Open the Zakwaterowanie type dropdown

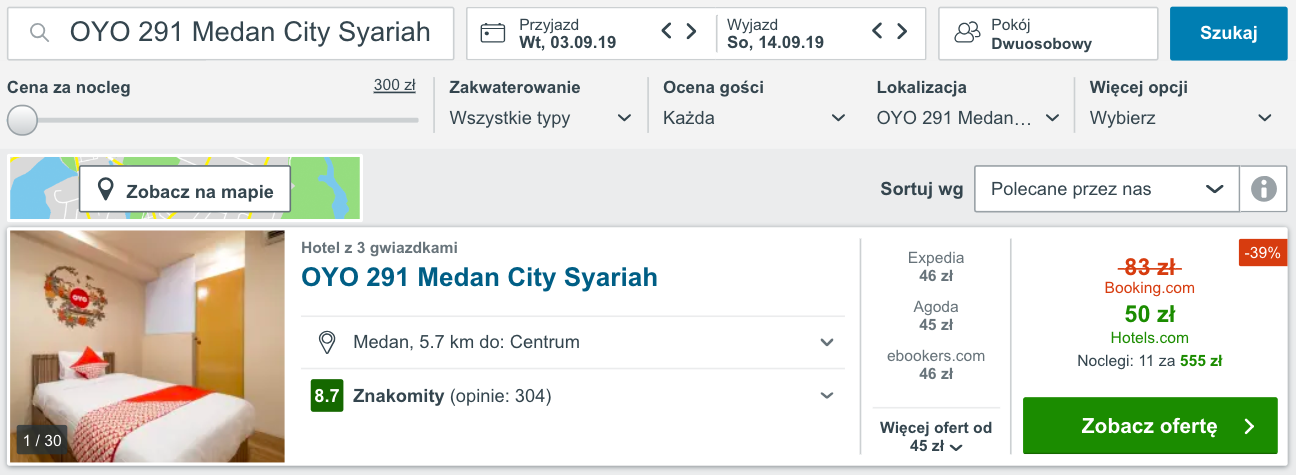click(540, 118)
